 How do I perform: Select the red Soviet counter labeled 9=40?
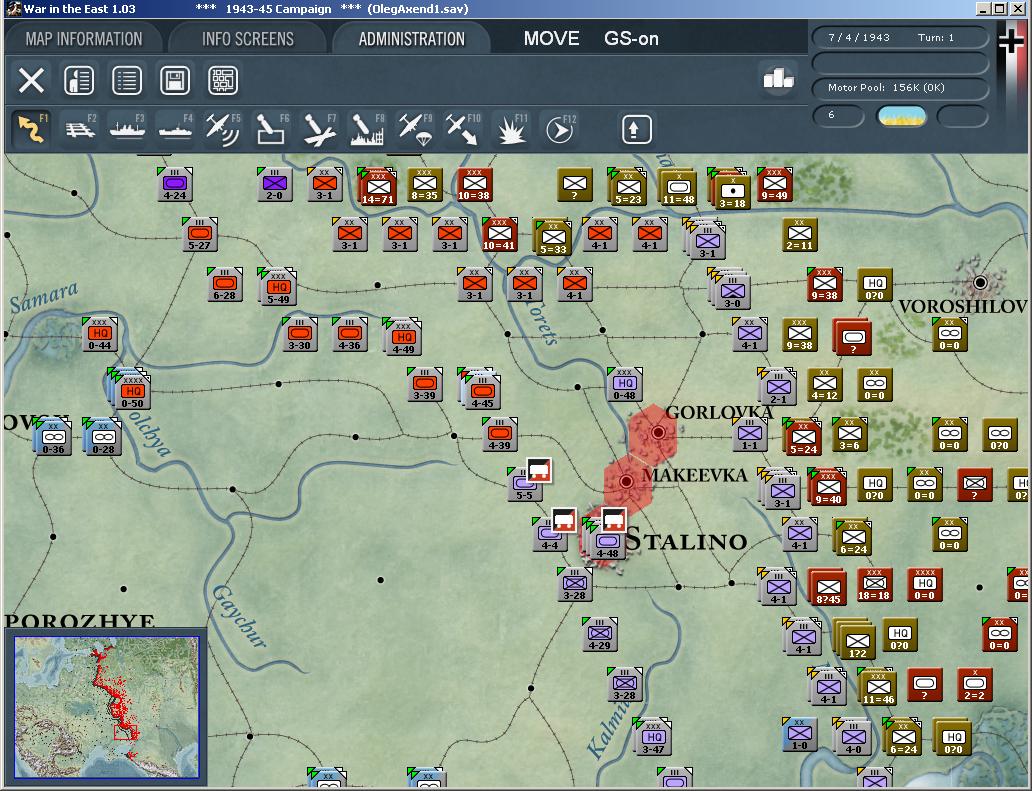click(827, 487)
